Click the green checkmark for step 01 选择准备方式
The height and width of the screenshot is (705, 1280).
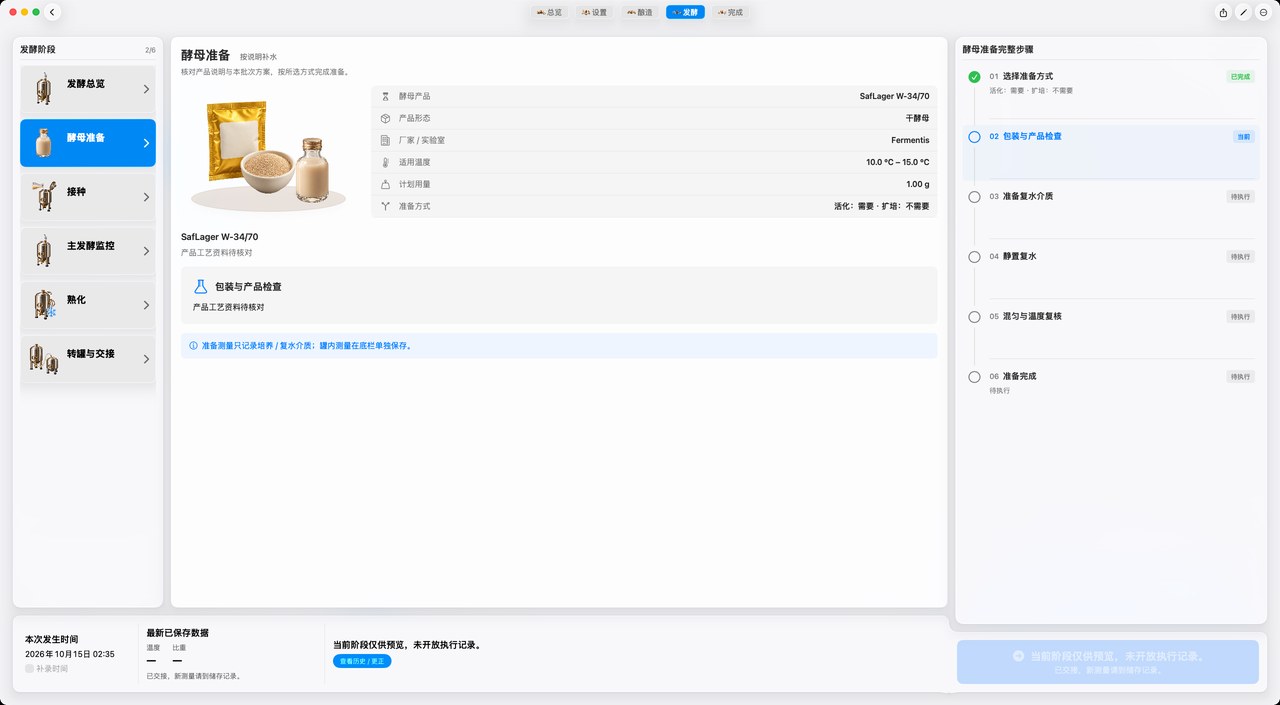tap(974, 77)
